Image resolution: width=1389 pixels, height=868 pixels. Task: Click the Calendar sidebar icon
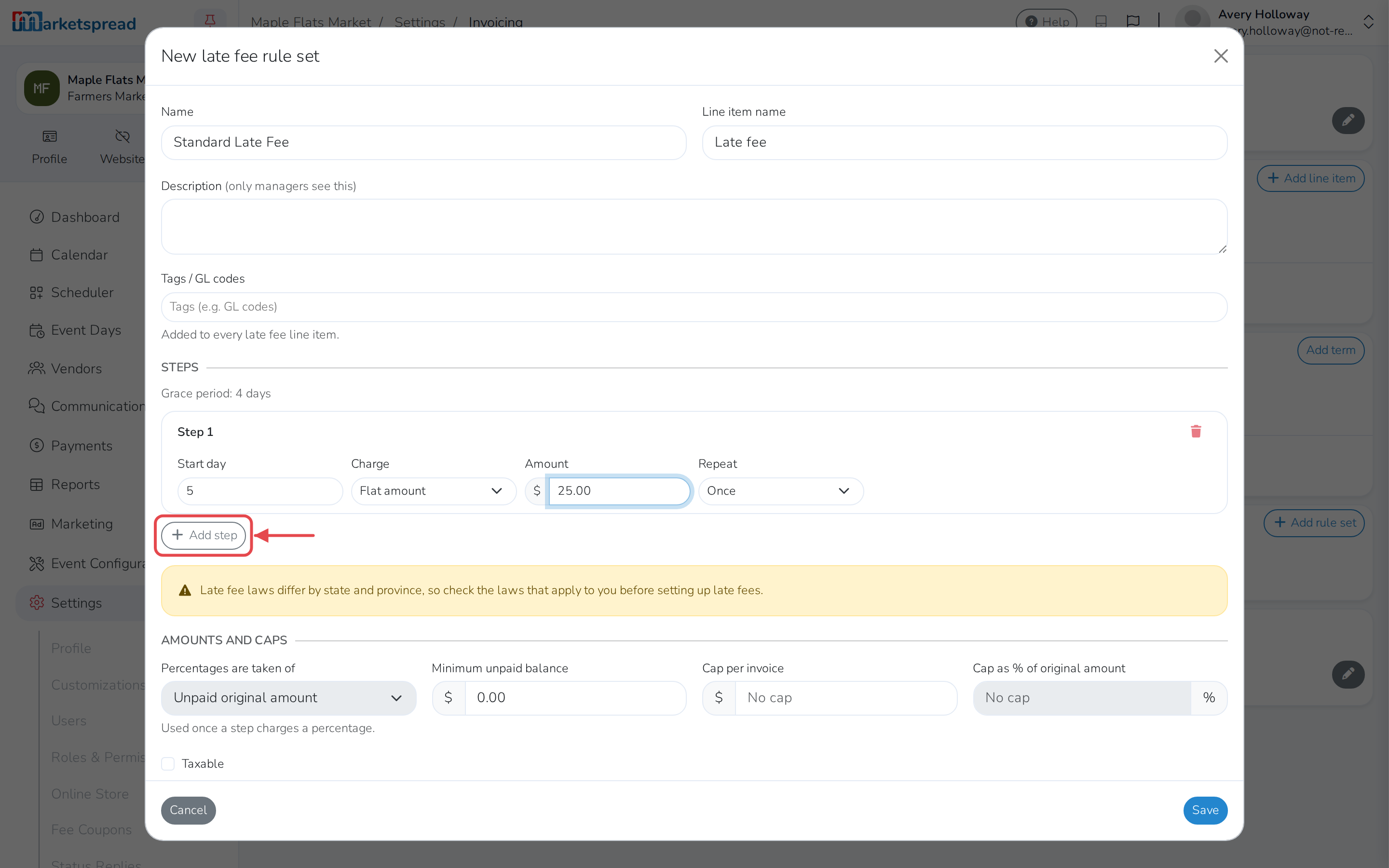pyautogui.click(x=37, y=255)
